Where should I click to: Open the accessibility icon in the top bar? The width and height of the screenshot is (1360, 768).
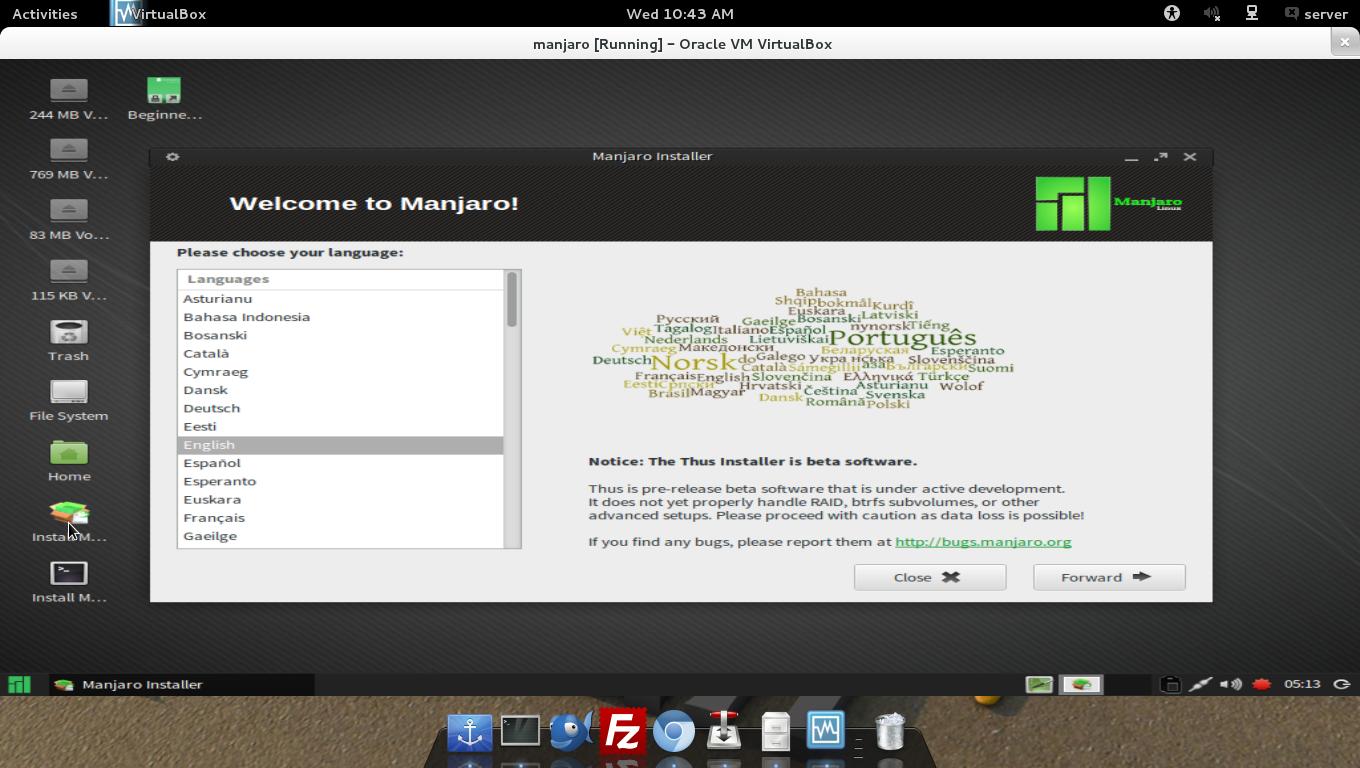pyautogui.click(x=1172, y=13)
